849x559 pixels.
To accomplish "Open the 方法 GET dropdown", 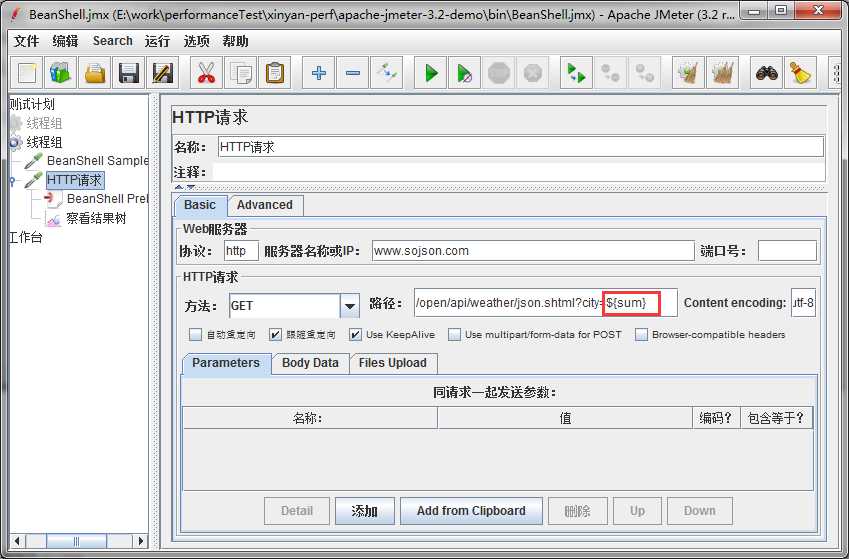I will (349, 306).
